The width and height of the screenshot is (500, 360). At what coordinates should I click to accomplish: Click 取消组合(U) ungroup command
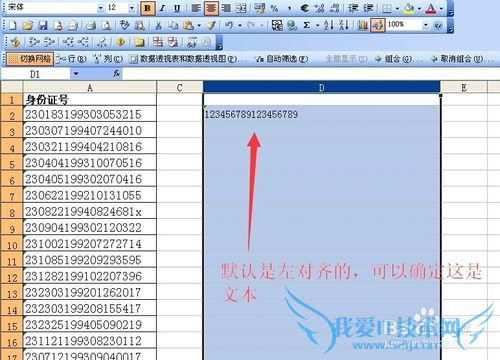point(462,59)
